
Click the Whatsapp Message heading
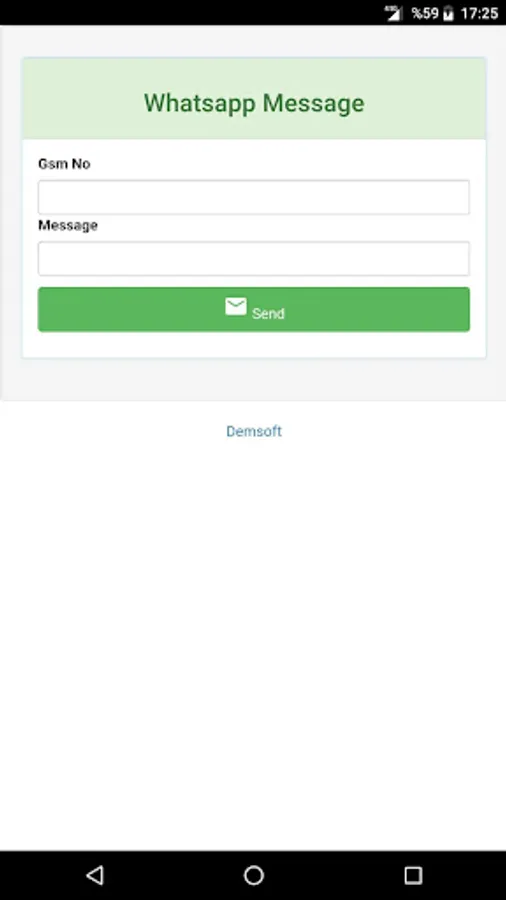click(x=254, y=103)
